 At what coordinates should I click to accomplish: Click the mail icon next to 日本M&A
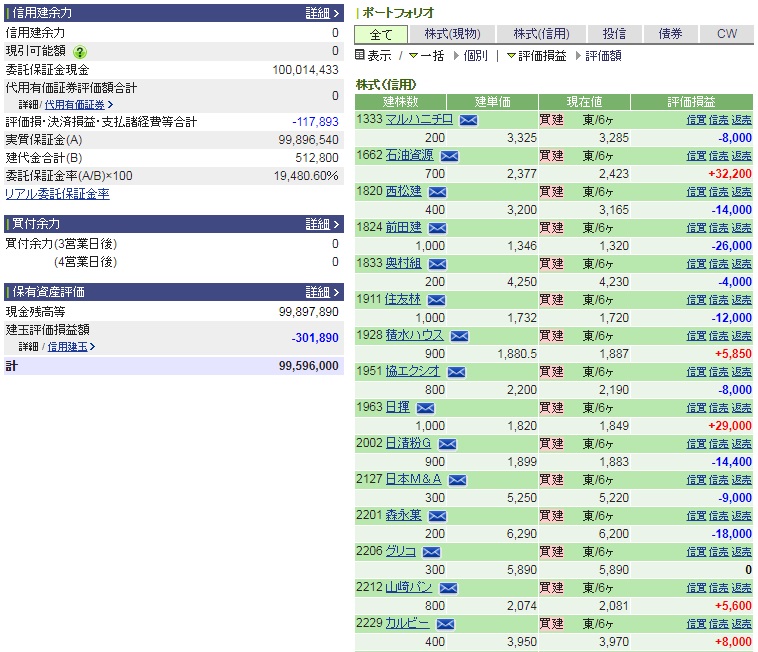point(457,480)
